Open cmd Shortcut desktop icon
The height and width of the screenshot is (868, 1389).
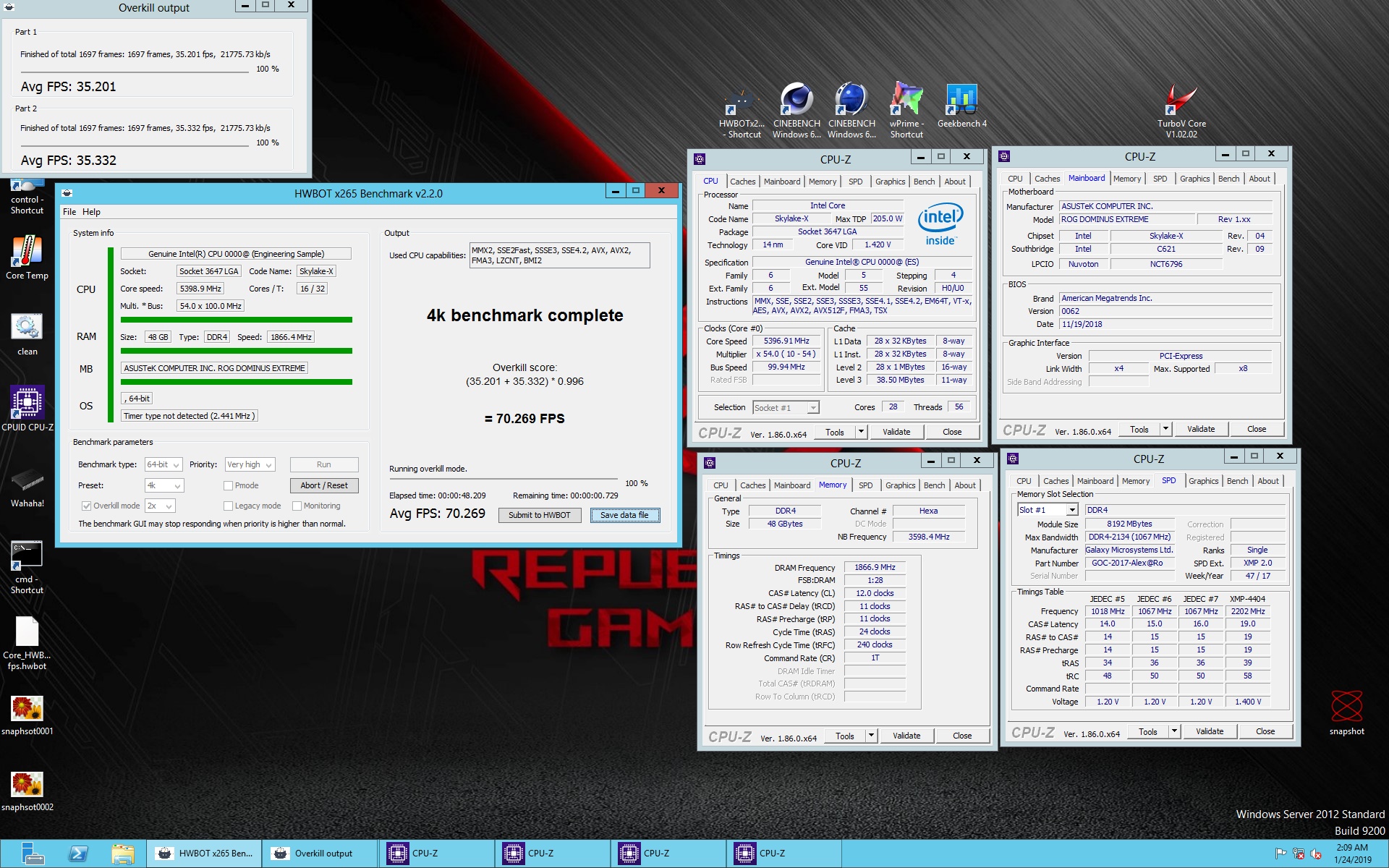tap(27, 568)
